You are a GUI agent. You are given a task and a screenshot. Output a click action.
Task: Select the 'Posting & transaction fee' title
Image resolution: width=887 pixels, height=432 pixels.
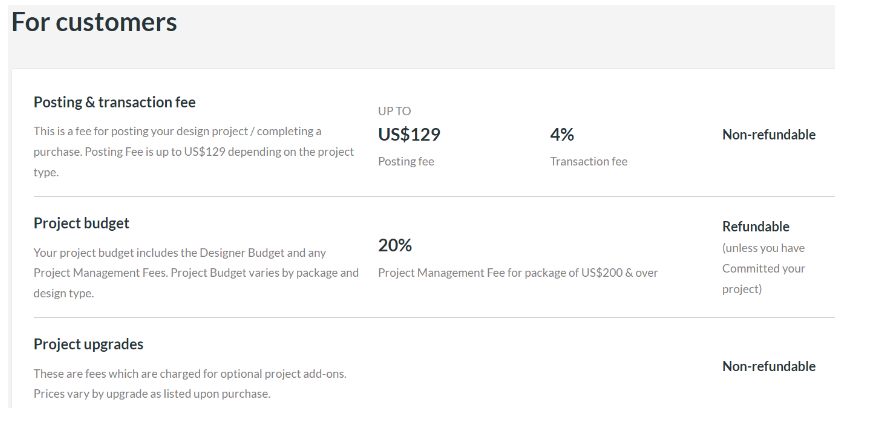tap(114, 102)
